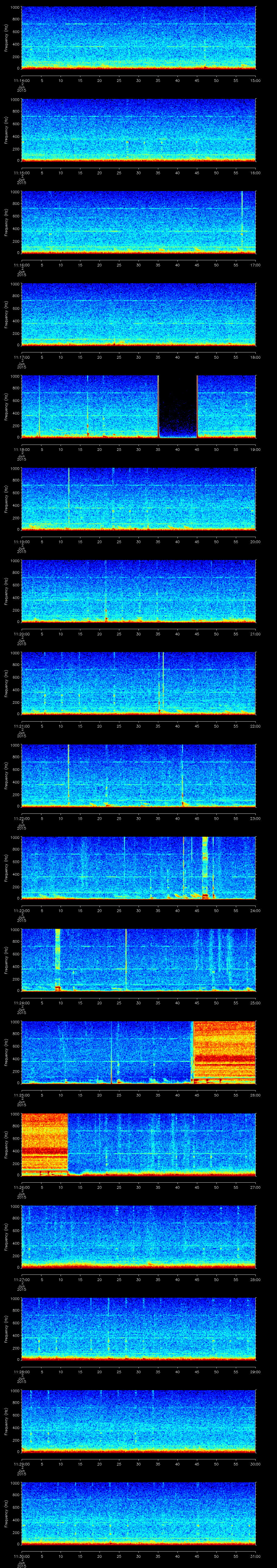Click the 25:00 end time label
Screen dimensions: 277x1568
pos(255,1003)
